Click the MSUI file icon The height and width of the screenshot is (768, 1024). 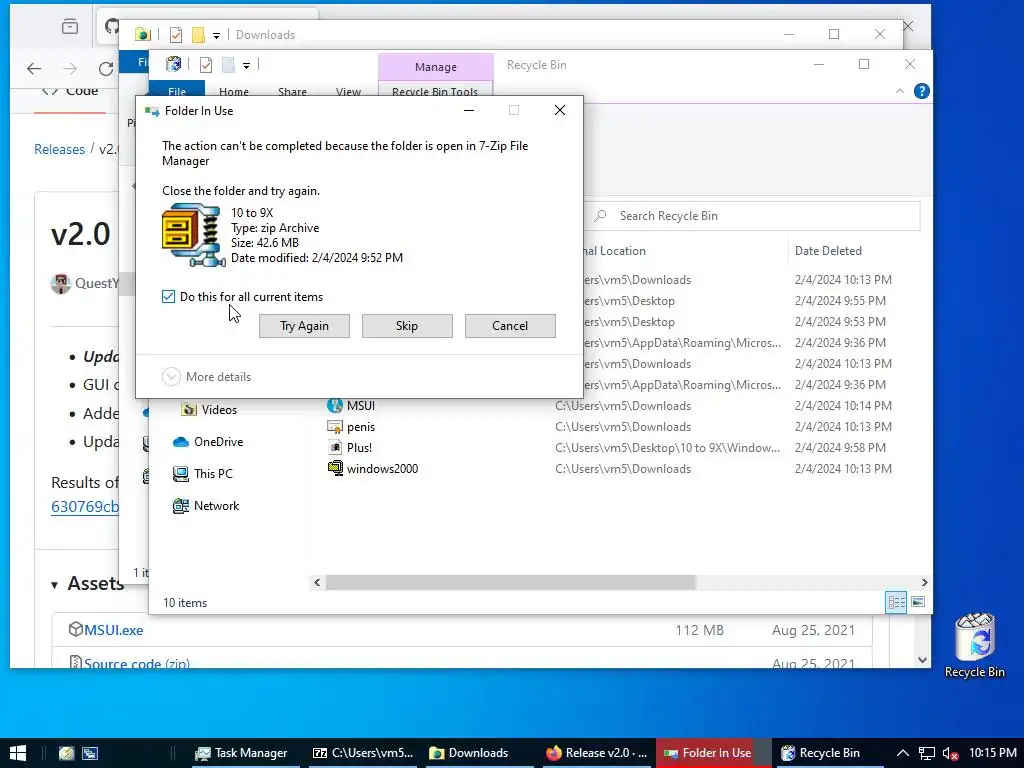[335, 406]
